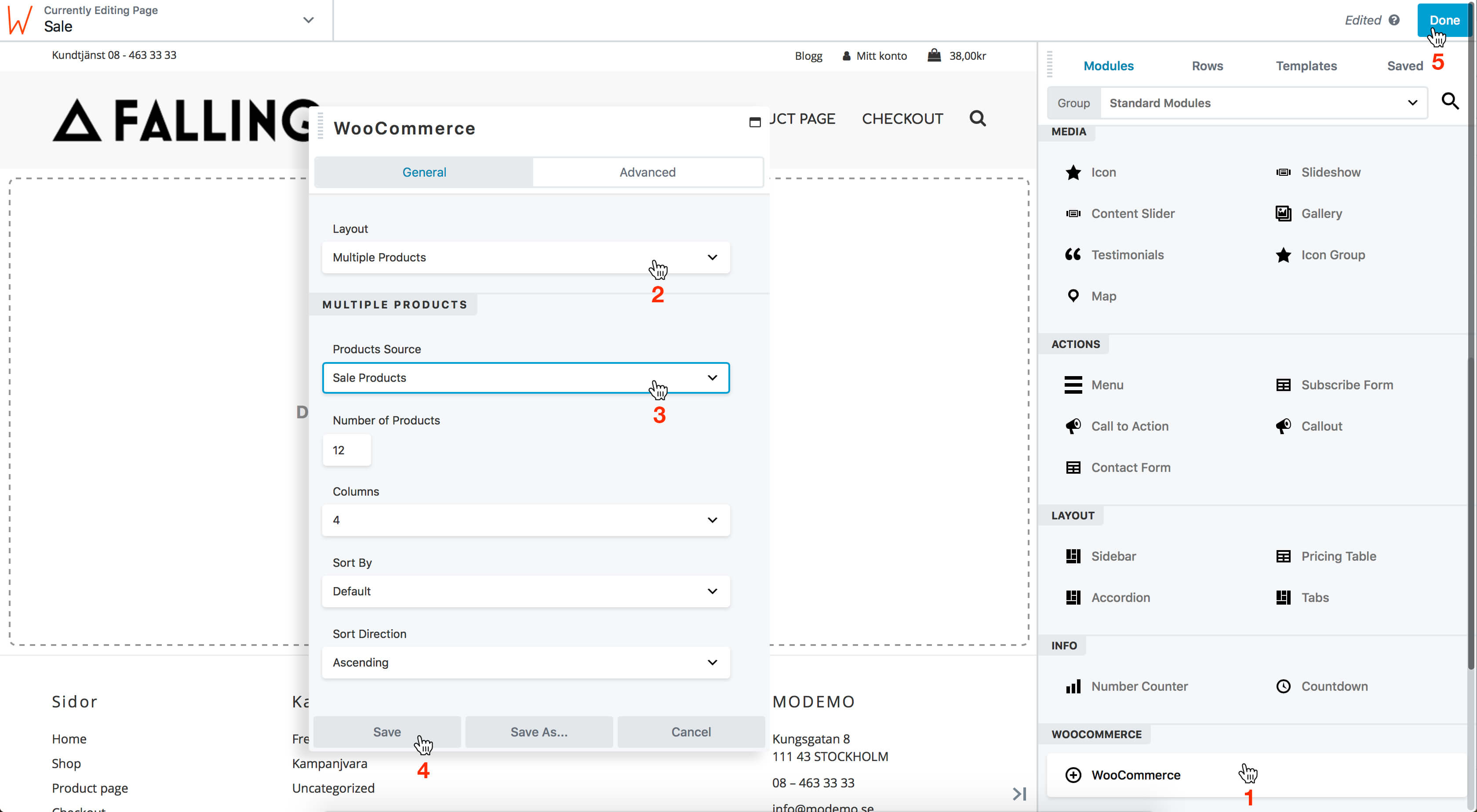Open the Layout dropdown
Screen dimensions: 1477x812
tap(525, 257)
